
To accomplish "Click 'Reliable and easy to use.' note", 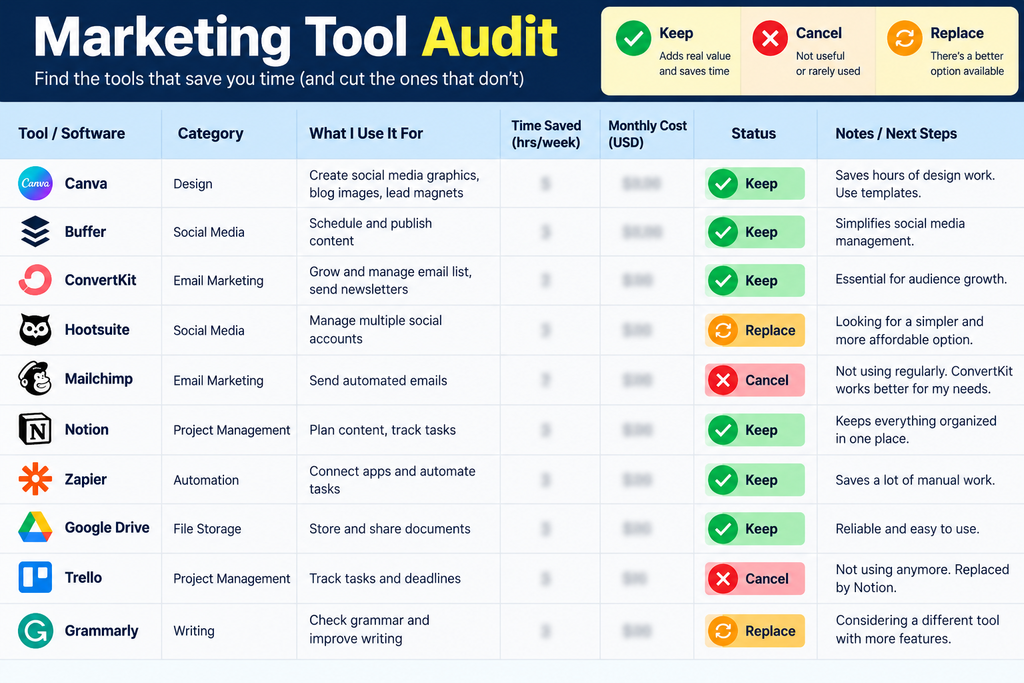I will (x=907, y=529).
